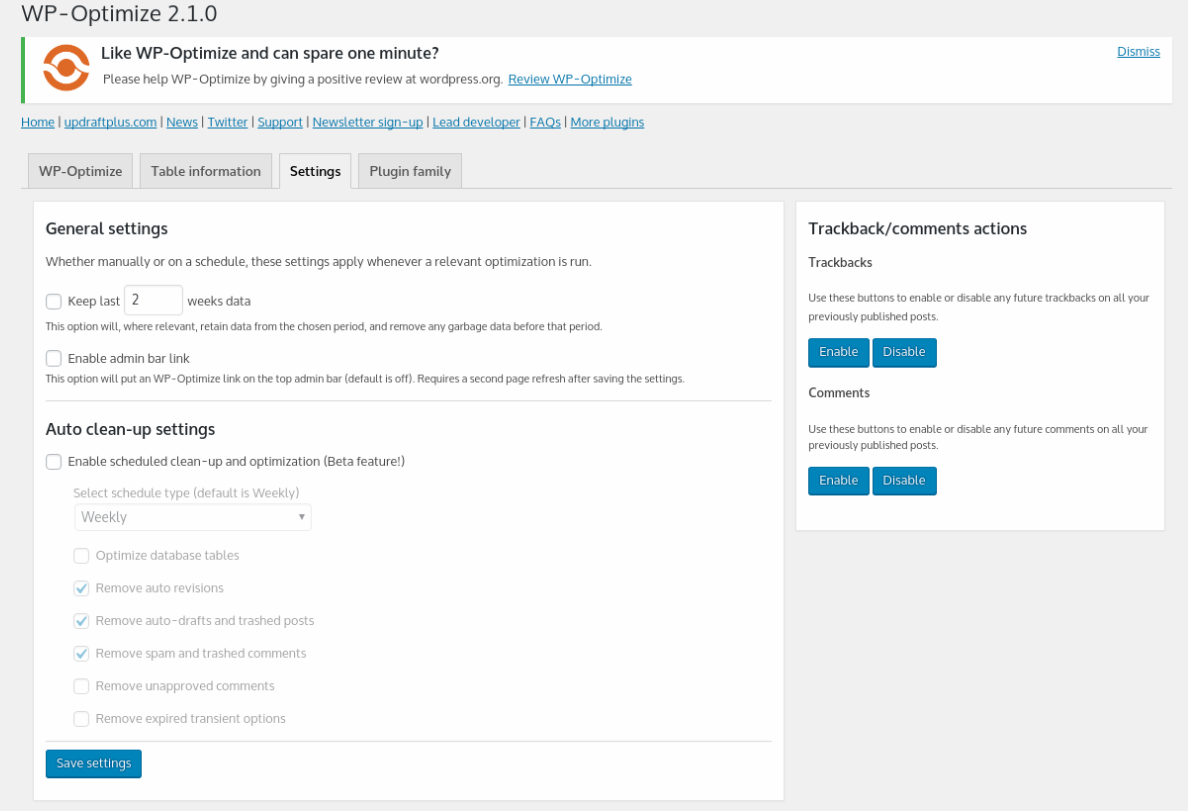Screen dimensions: 1188x811
Task: Click the weeks number input field
Action: [153, 300]
